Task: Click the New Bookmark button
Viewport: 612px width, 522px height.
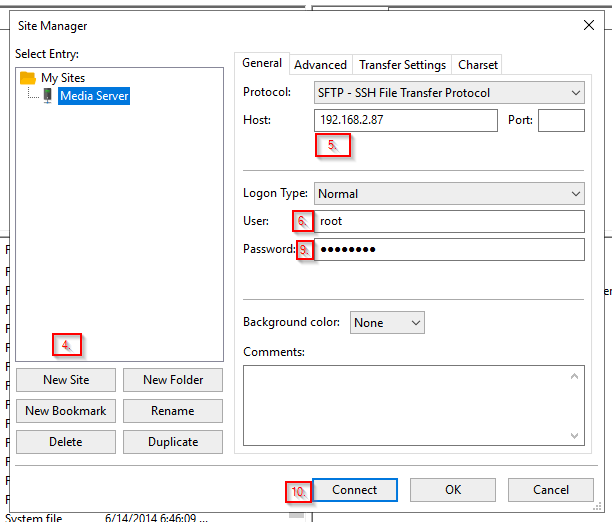Action: click(x=66, y=411)
